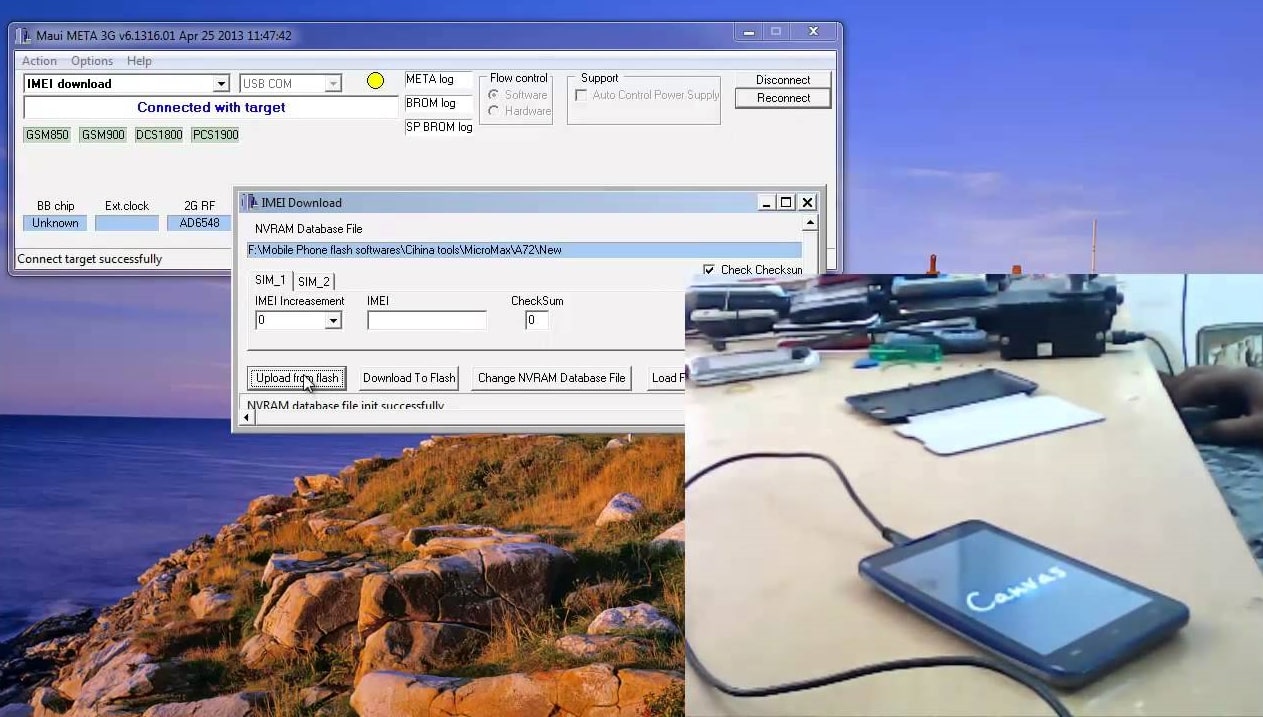This screenshot has height=717, width=1263.
Task: Minimize the Maui META 3G window
Action: [x=748, y=32]
